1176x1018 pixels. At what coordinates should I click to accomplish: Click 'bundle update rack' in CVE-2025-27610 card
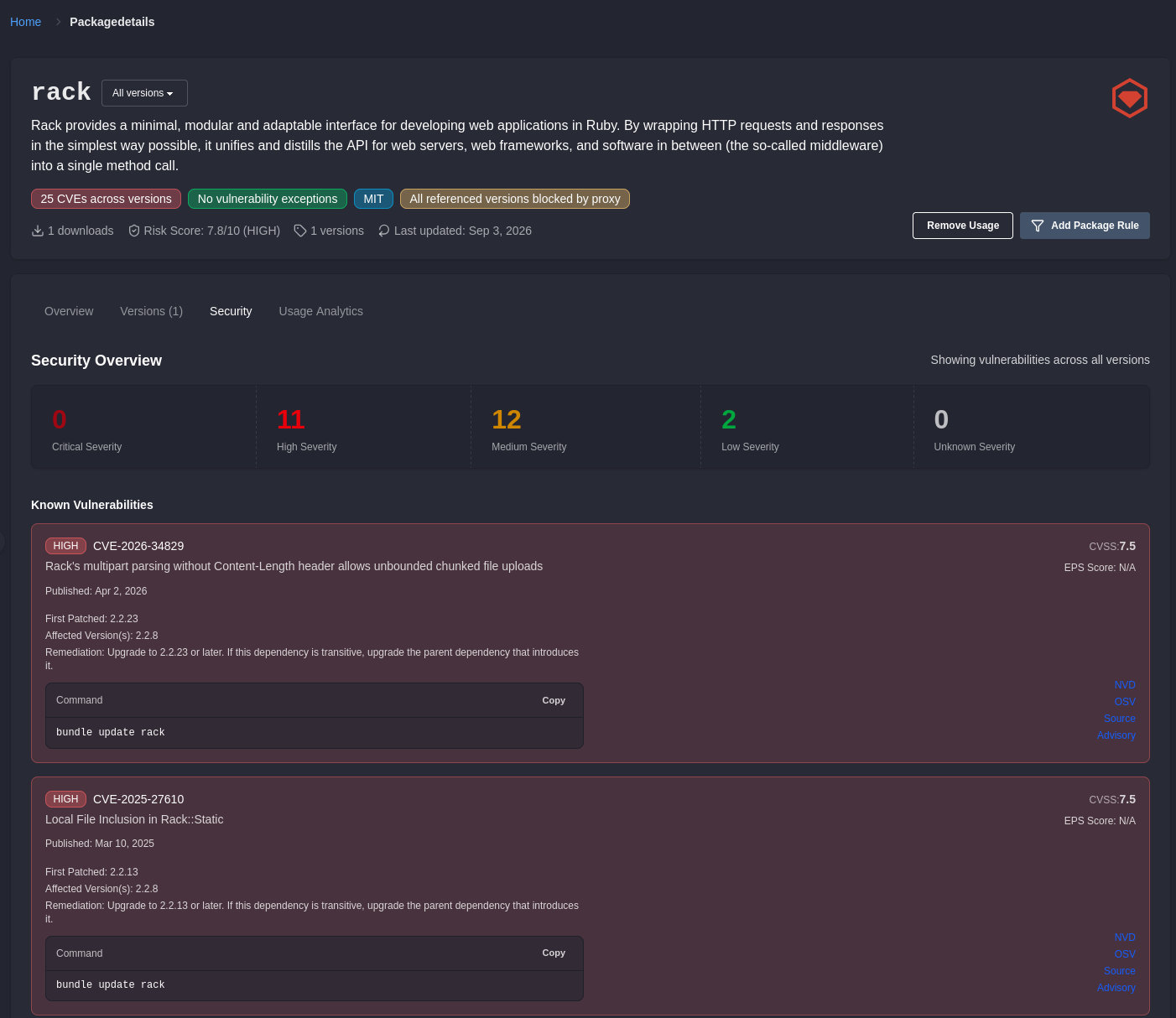tap(111, 984)
